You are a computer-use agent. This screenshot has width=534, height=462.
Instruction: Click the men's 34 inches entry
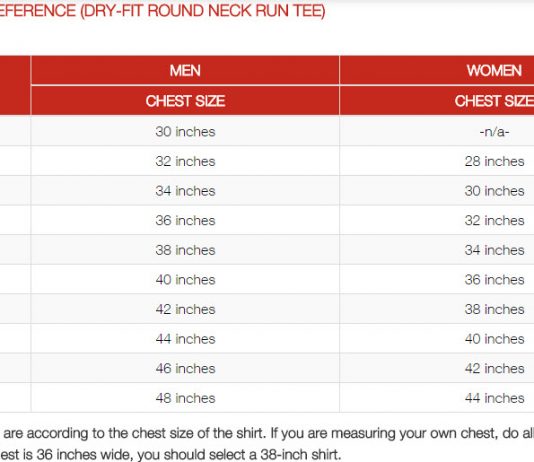point(185,191)
